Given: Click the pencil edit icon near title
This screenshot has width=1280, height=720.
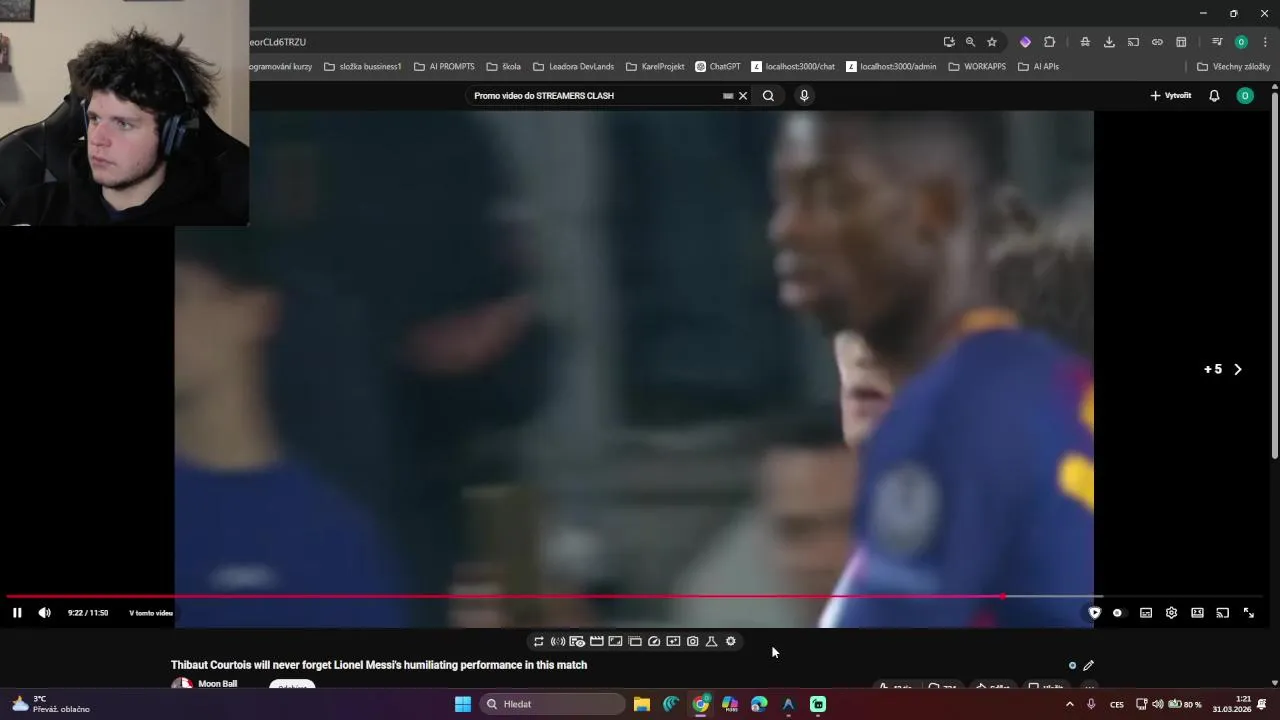Looking at the screenshot, I should click(x=1089, y=665).
